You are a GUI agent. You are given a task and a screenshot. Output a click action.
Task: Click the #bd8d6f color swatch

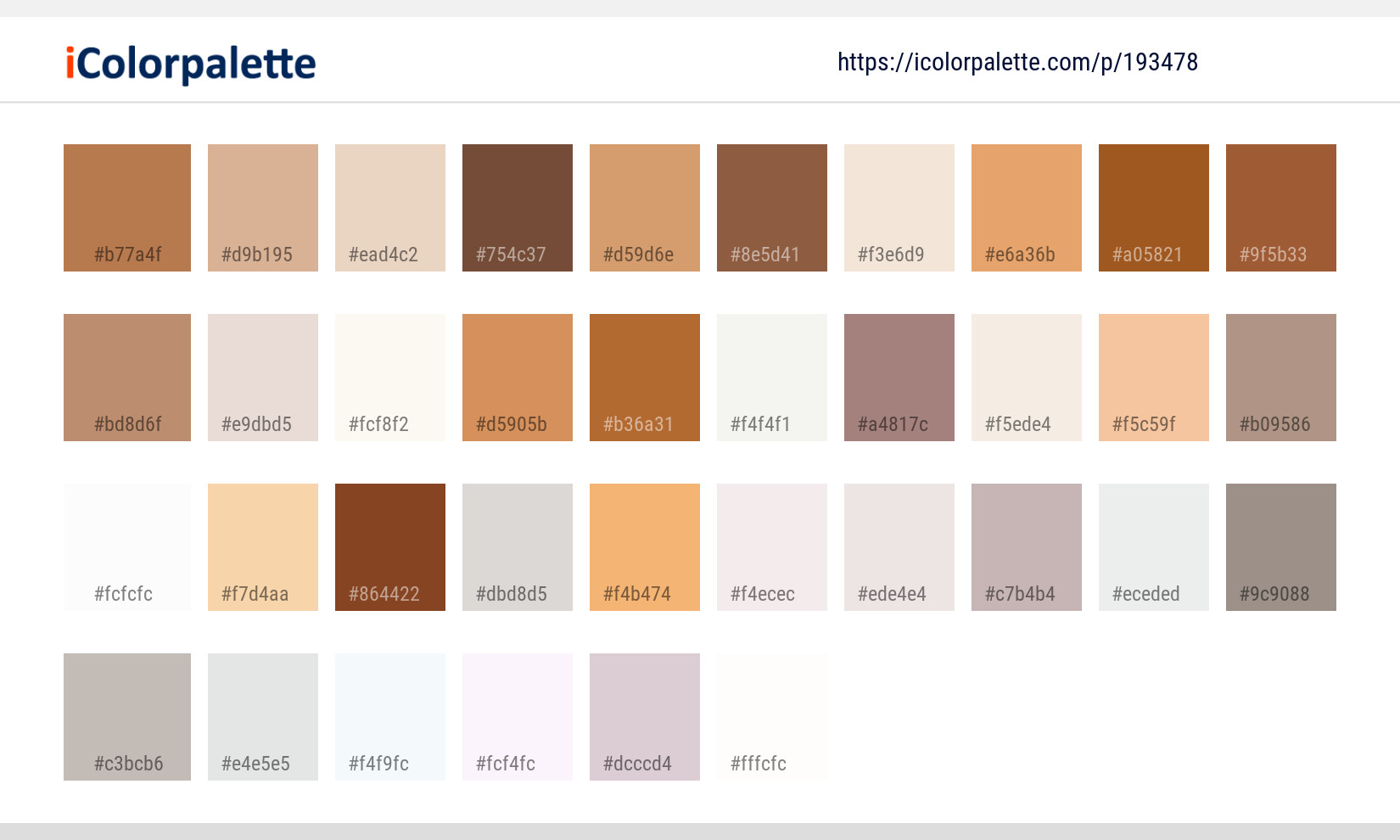pyautogui.click(x=126, y=377)
